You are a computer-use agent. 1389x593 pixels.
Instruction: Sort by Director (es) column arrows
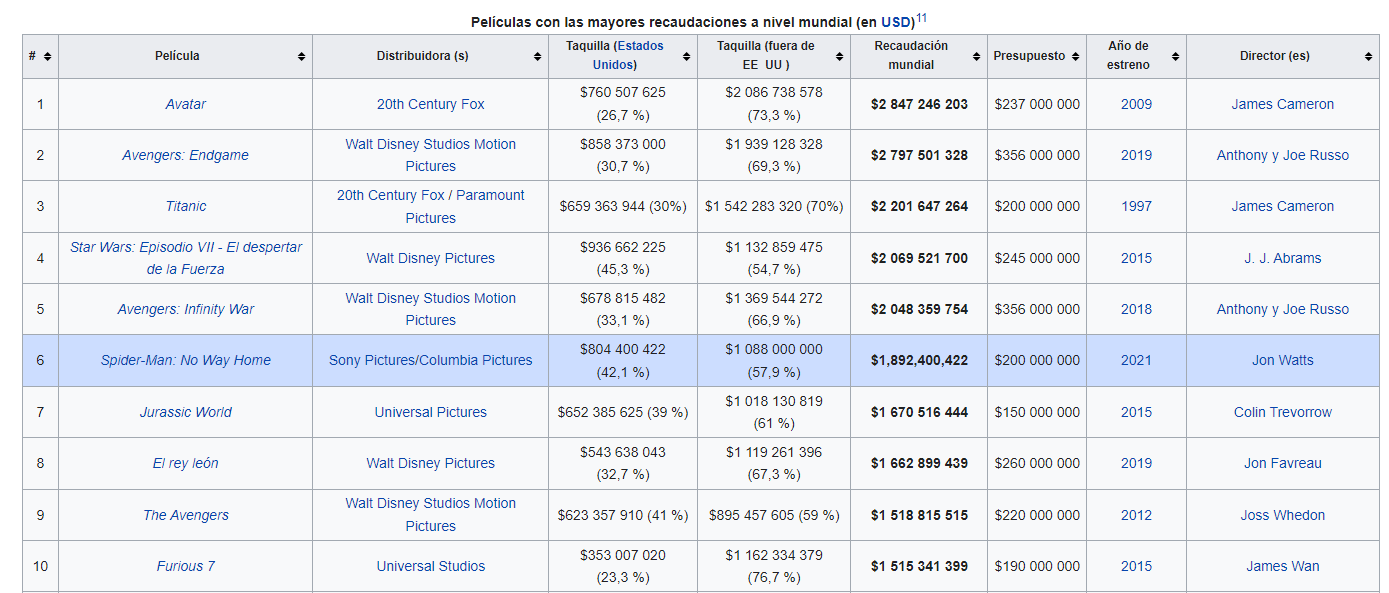pos(1368,56)
